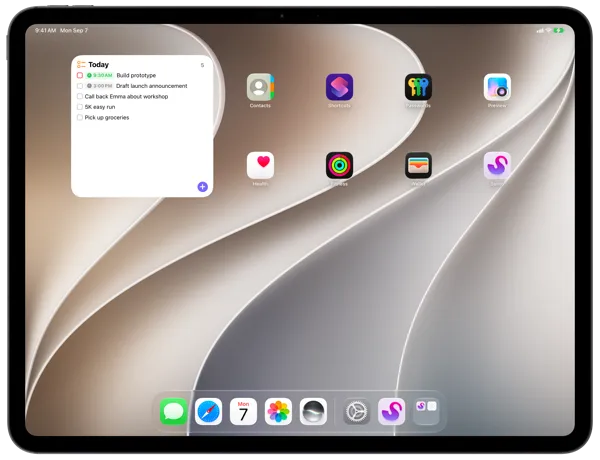Open the Draft launch announcement task text
Screen dimensions: 600x460
(152, 86)
